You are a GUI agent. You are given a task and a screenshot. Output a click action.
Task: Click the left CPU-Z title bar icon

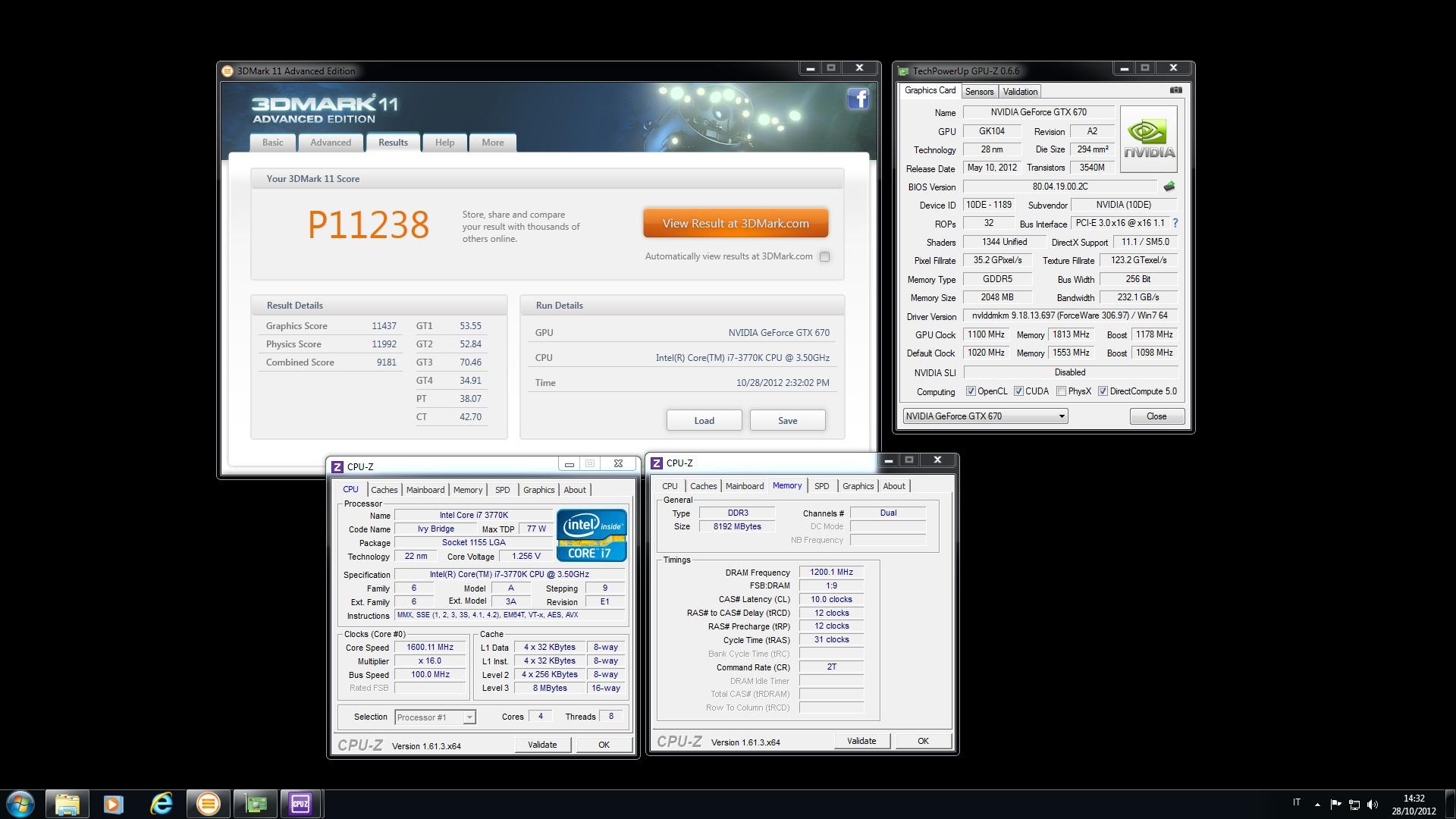click(x=337, y=467)
